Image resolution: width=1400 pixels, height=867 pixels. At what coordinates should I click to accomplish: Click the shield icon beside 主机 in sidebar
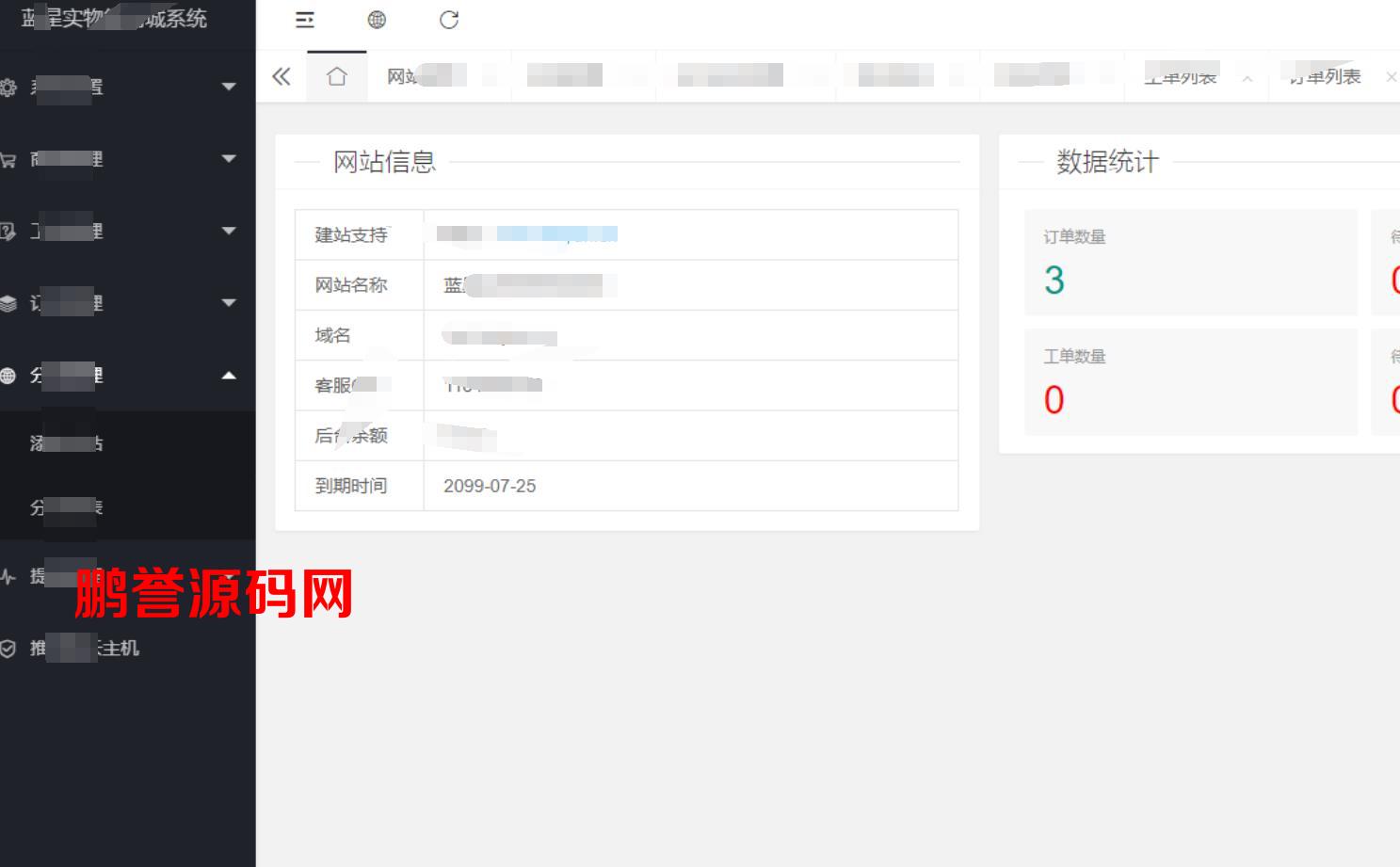pos(8,649)
